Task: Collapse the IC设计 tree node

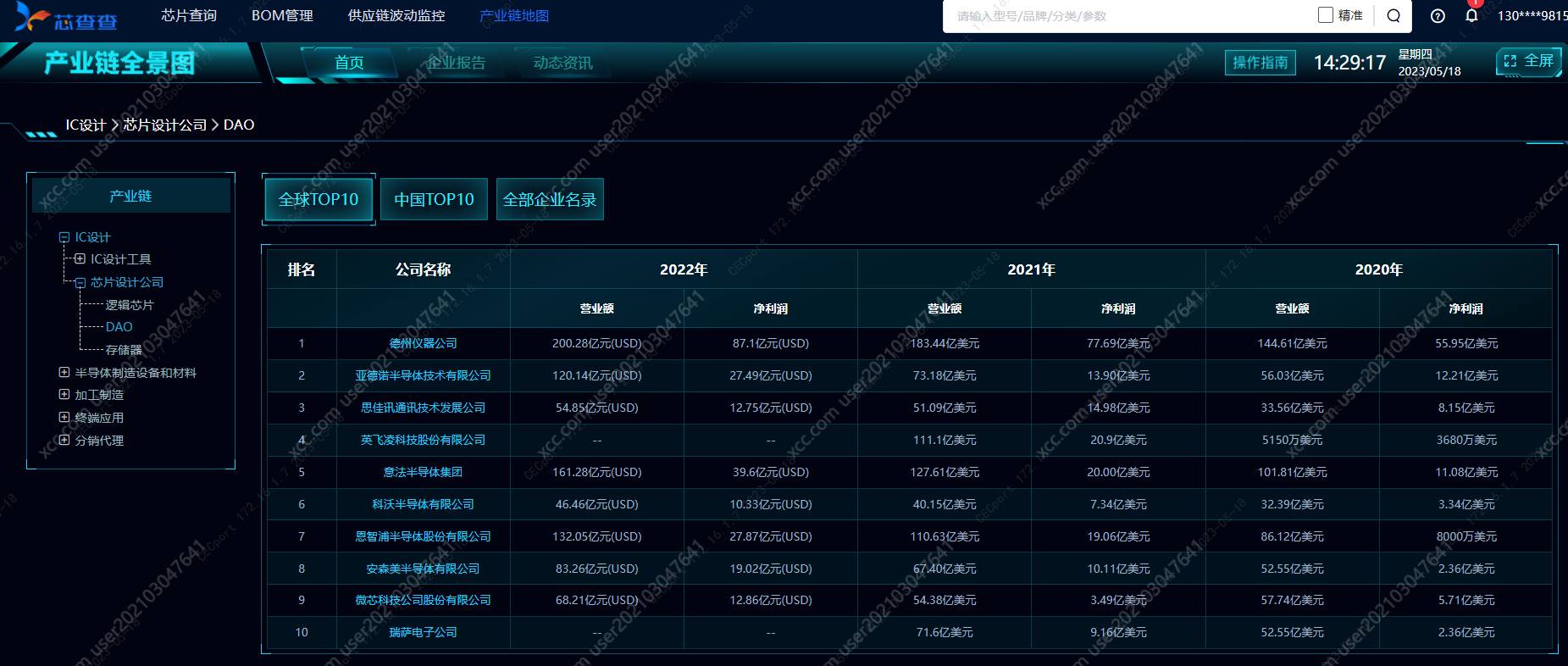Action: pos(64,238)
